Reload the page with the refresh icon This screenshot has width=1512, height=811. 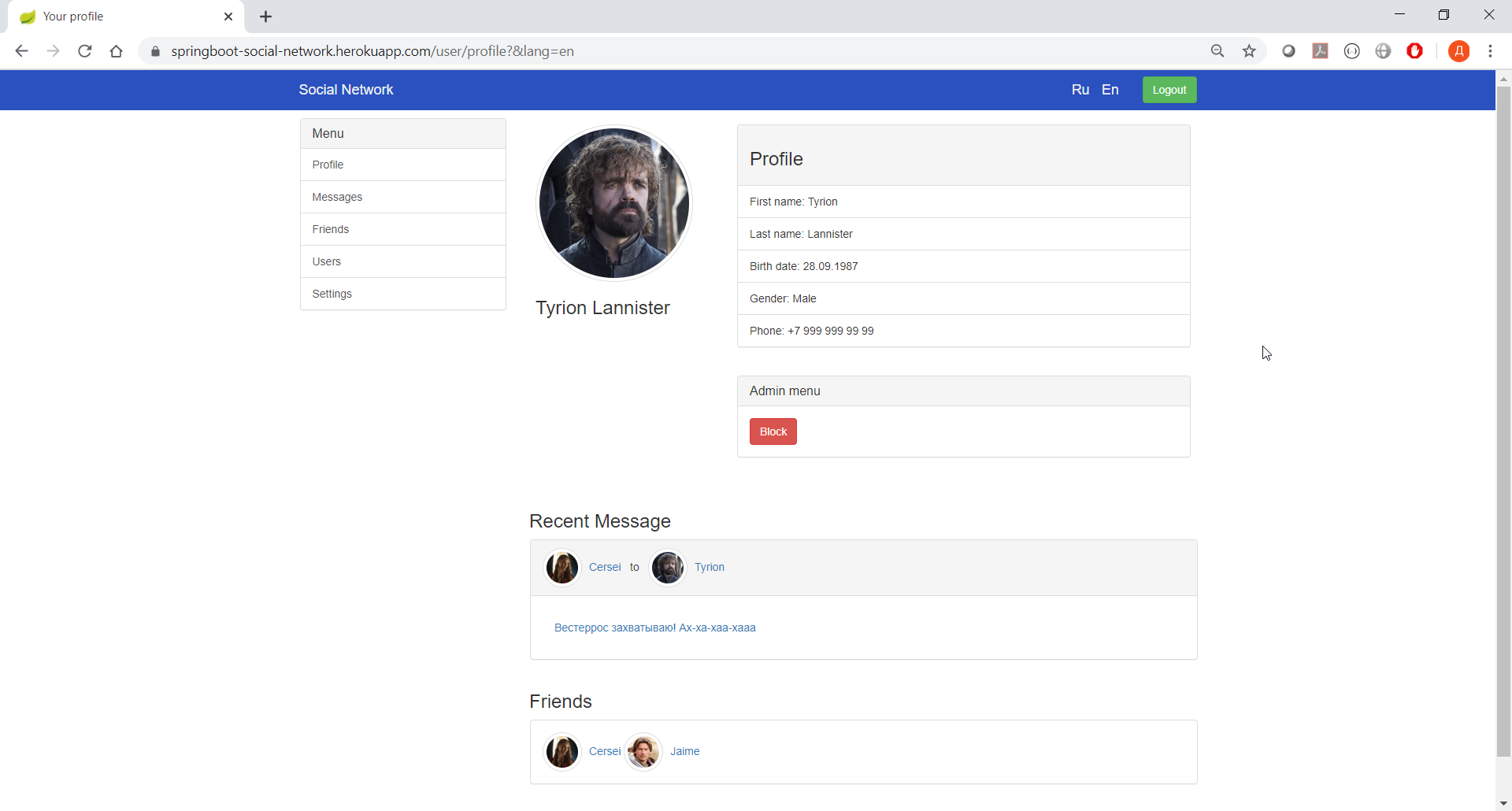coord(84,51)
